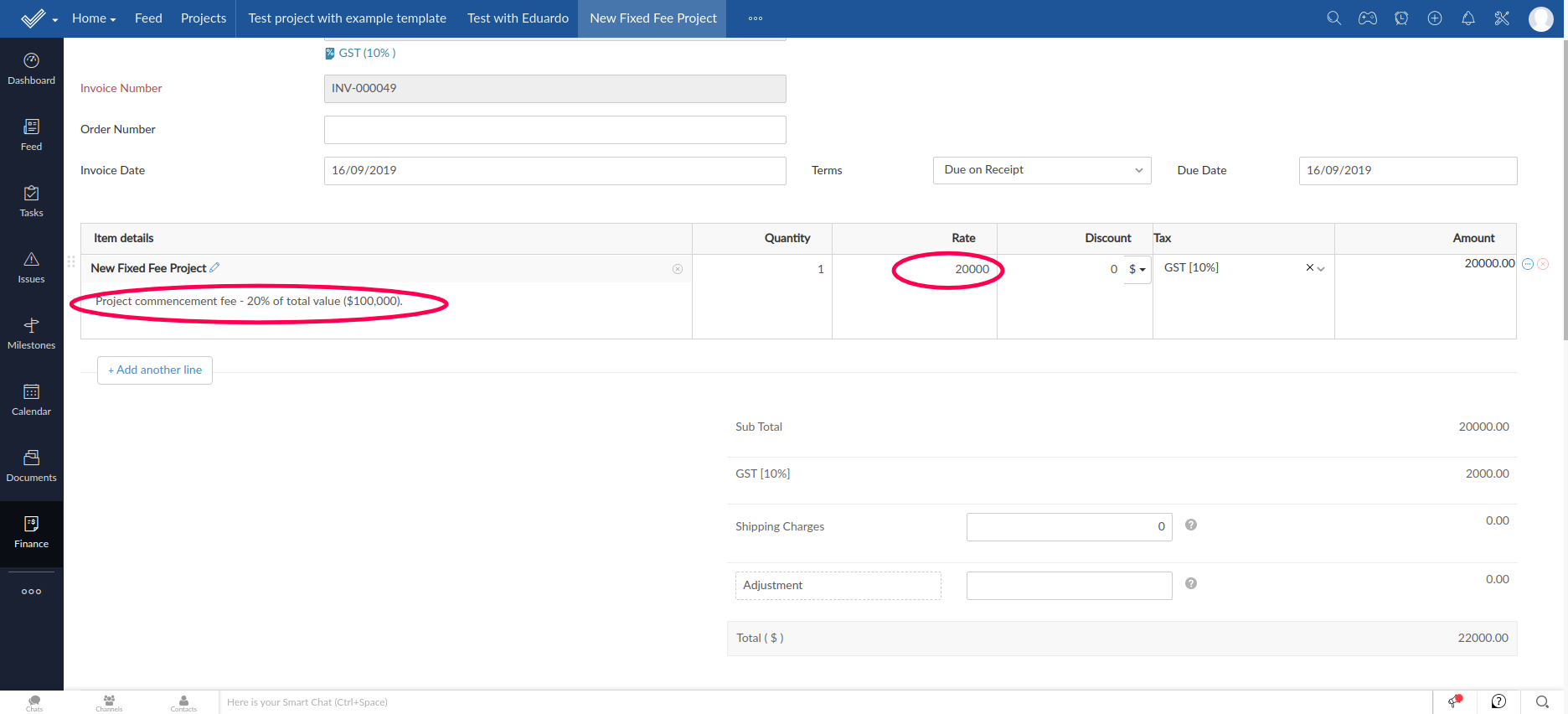
Task: Select the Finance module
Action: coord(31,533)
